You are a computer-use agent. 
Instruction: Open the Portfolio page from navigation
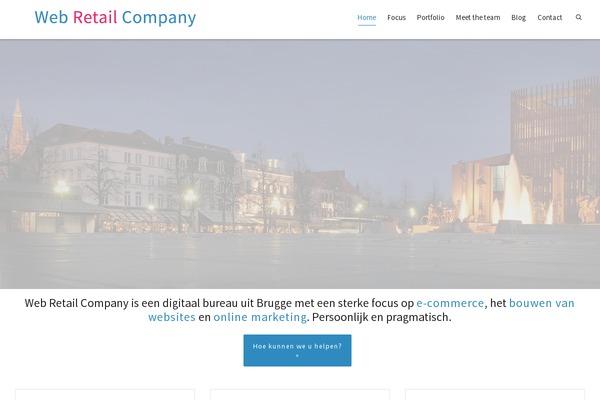(430, 18)
